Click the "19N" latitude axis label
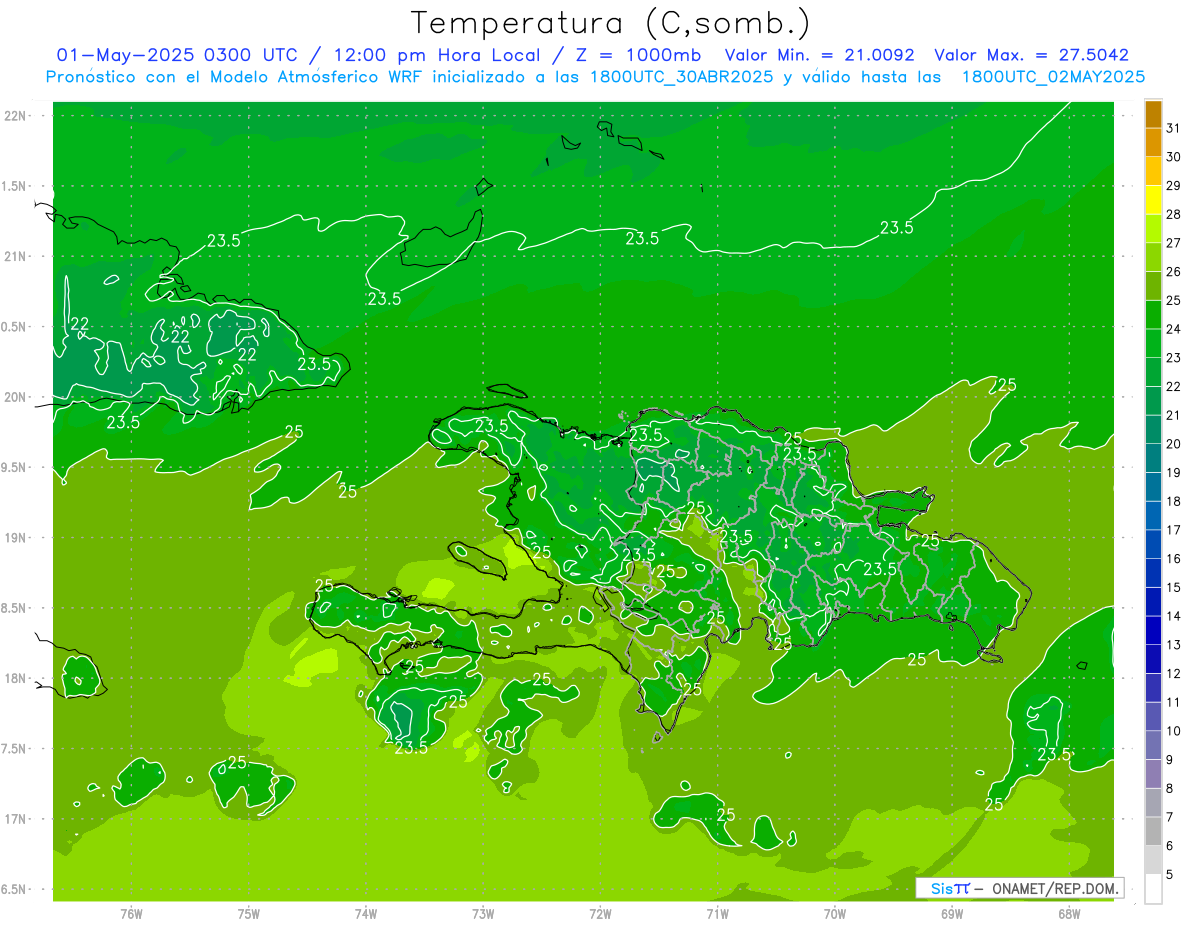This screenshot has width=1200, height=927. point(14,537)
